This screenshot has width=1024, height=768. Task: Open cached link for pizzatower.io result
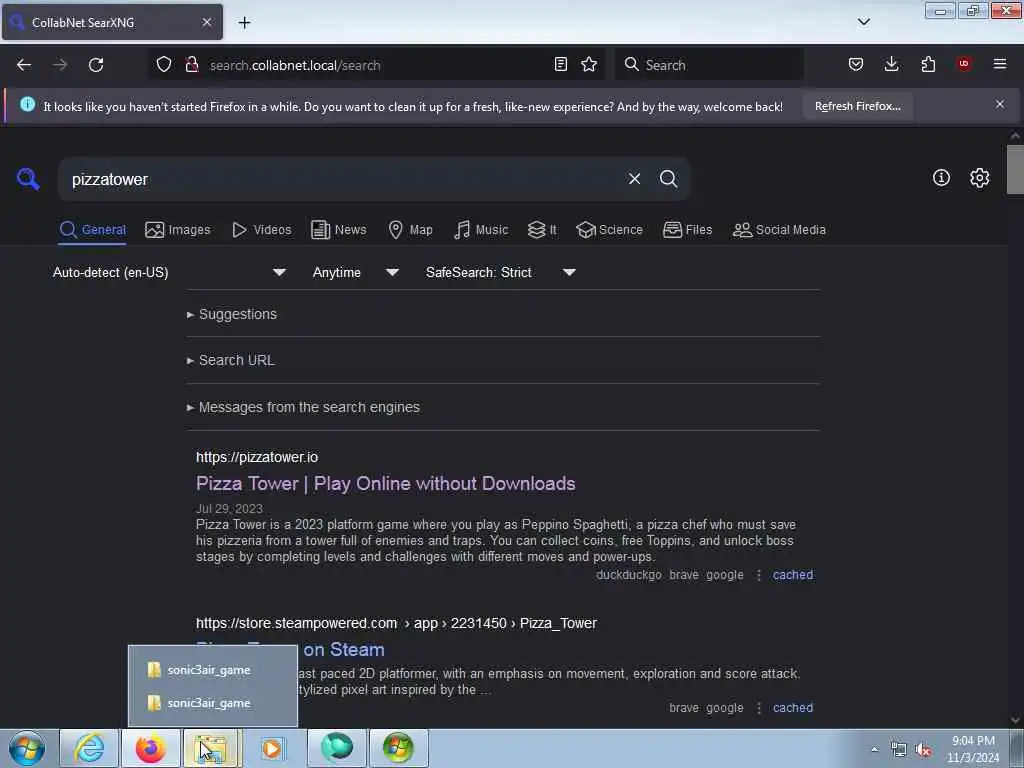[793, 575]
